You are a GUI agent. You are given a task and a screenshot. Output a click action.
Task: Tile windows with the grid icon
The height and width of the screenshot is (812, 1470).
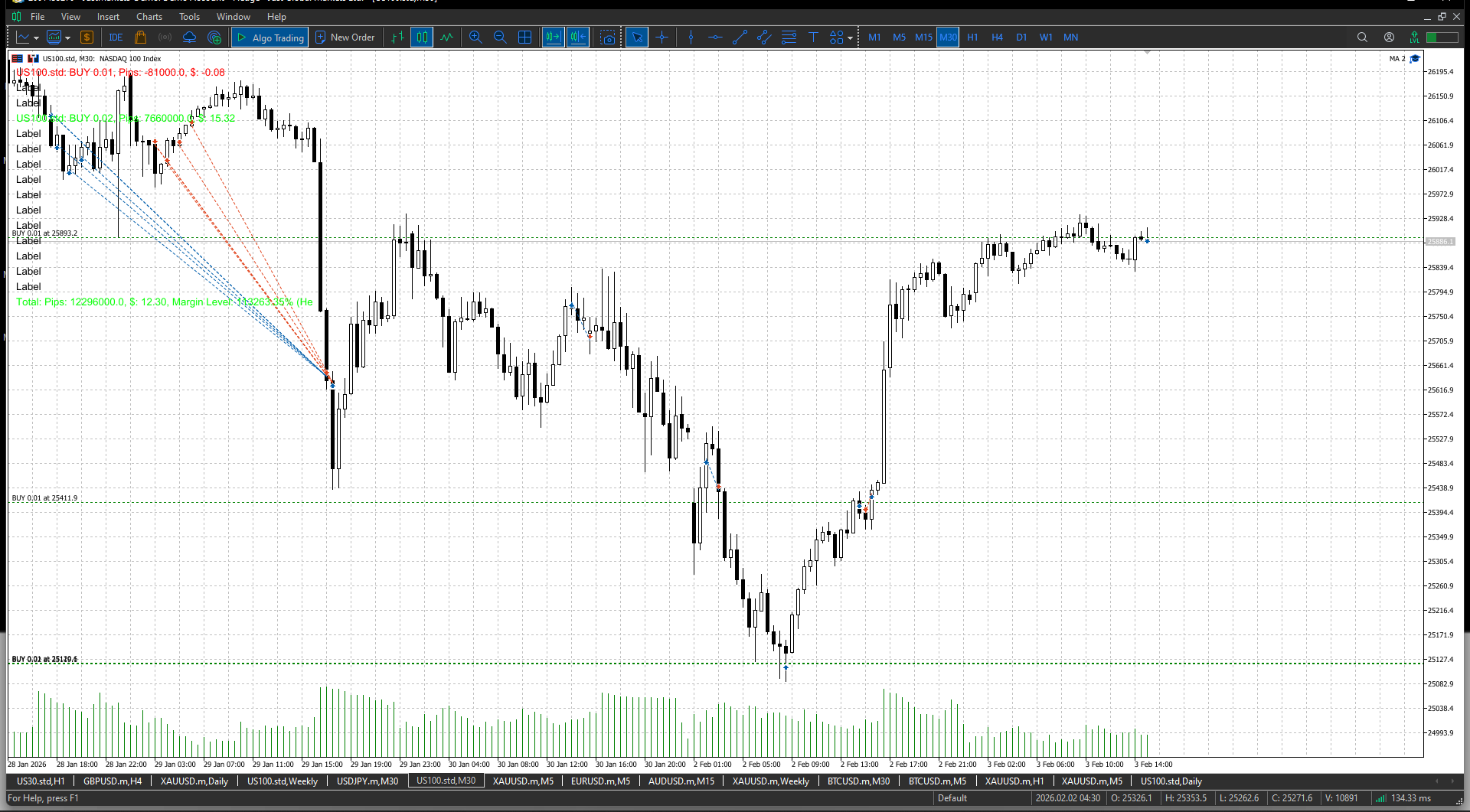point(524,38)
